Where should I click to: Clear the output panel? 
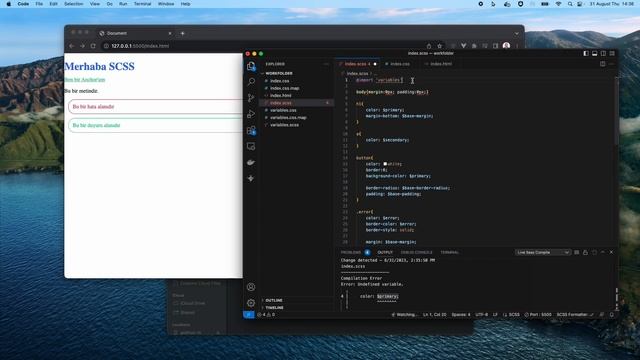[x=576, y=253]
